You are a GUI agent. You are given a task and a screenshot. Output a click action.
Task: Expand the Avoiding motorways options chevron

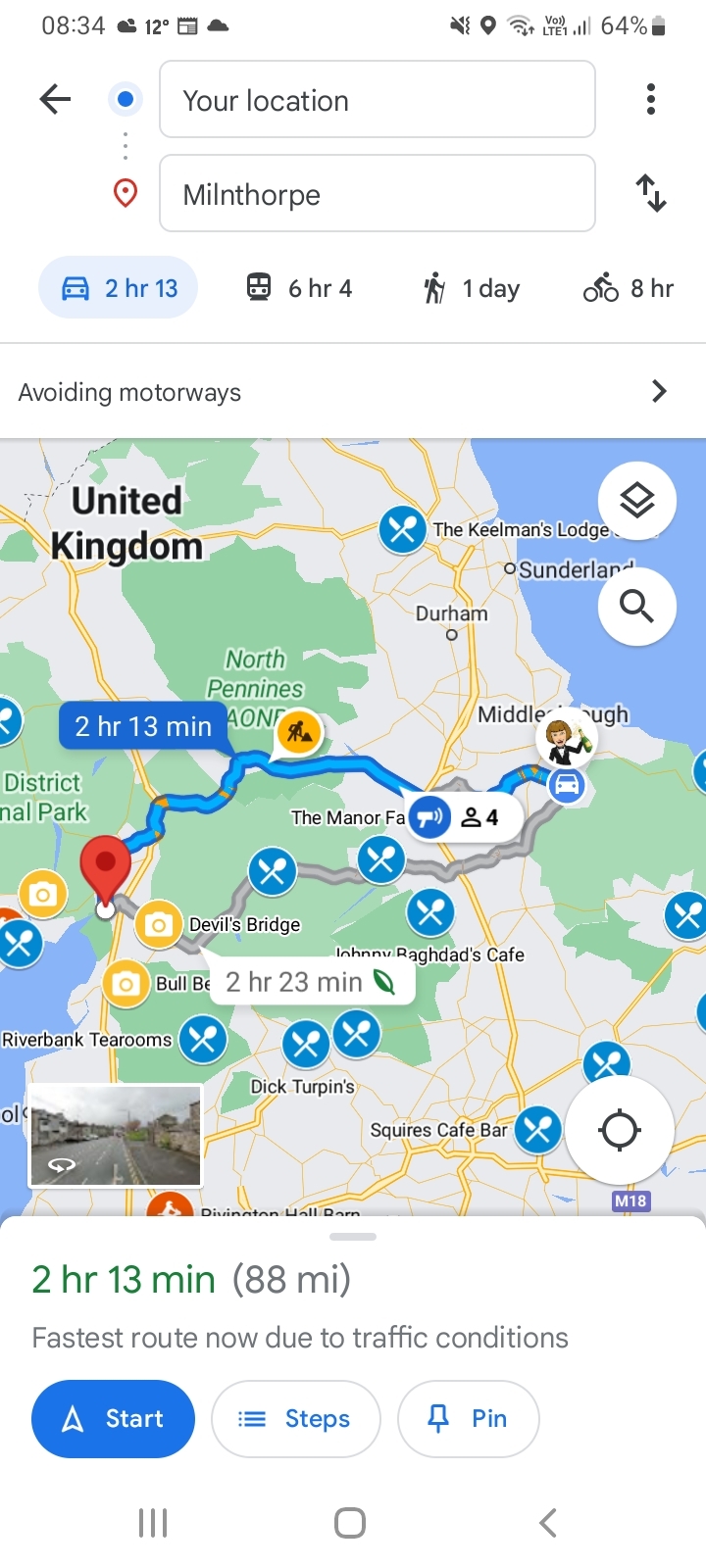(659, 392)
